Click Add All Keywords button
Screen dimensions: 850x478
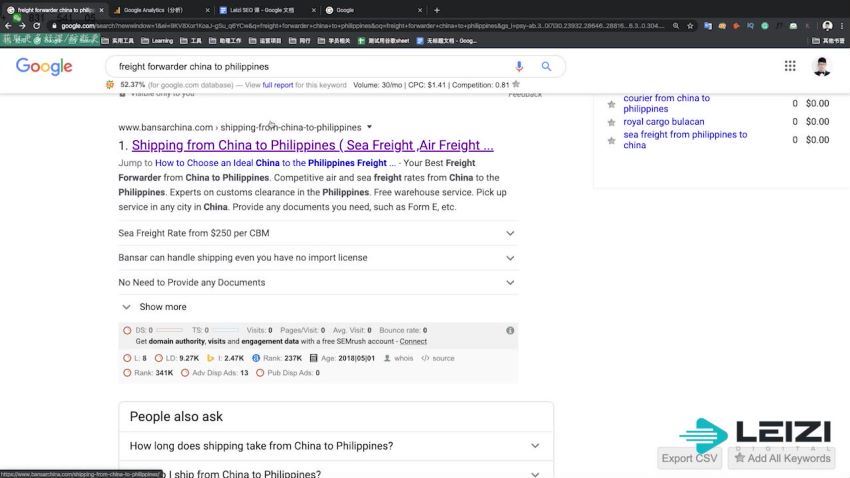coord(782,458)
